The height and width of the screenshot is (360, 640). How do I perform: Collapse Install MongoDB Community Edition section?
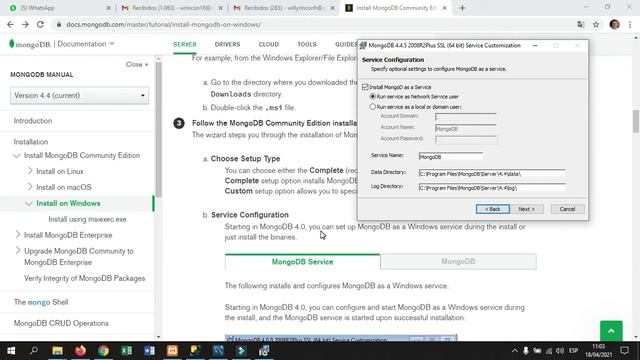[17, 156]
